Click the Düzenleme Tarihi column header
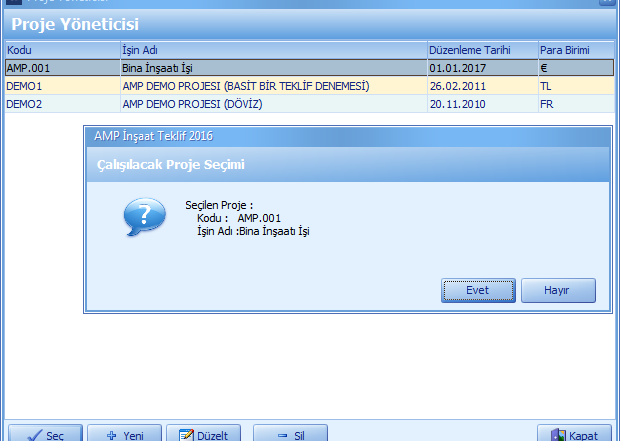 (x=480, y=50)
